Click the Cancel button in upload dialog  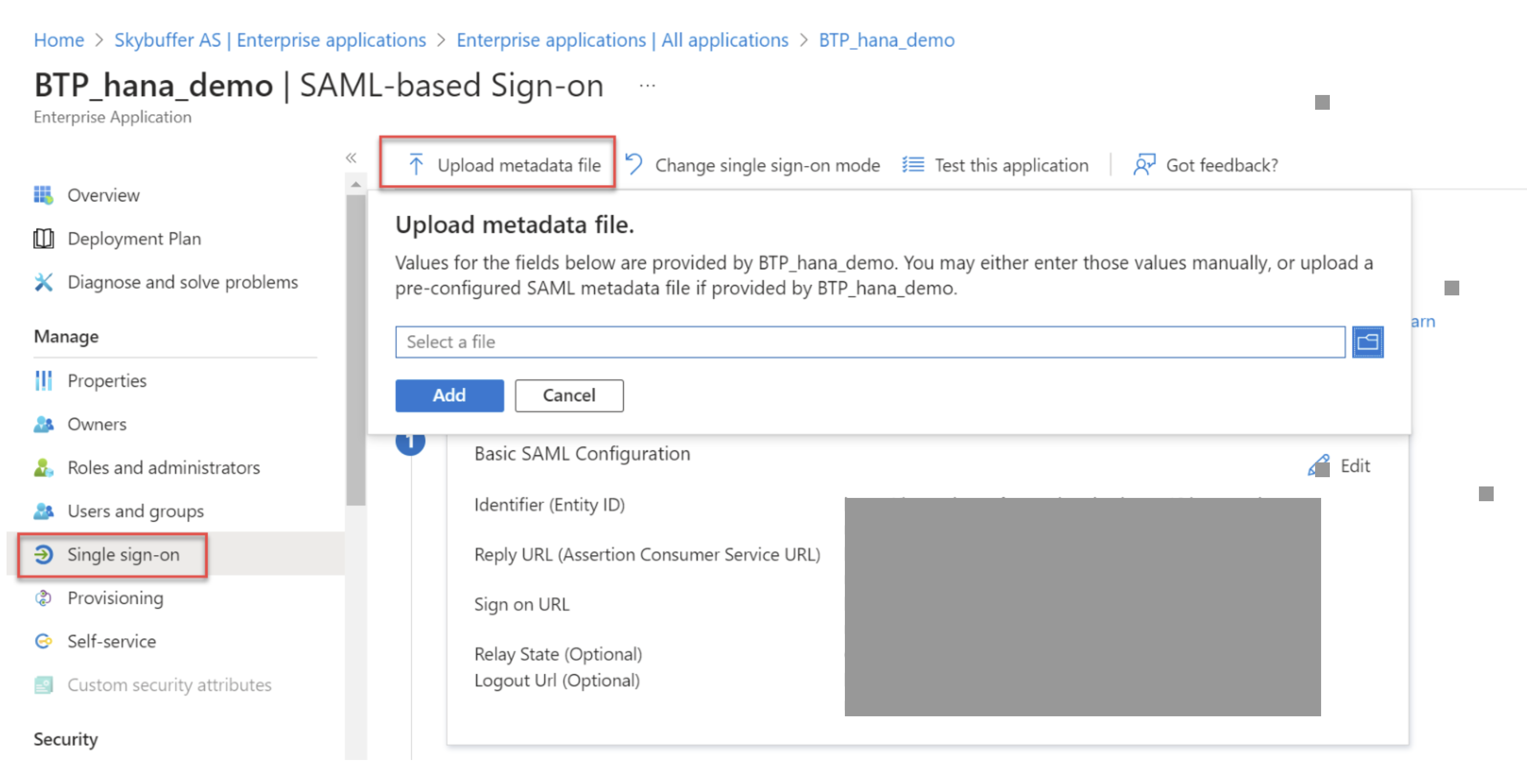569,395
